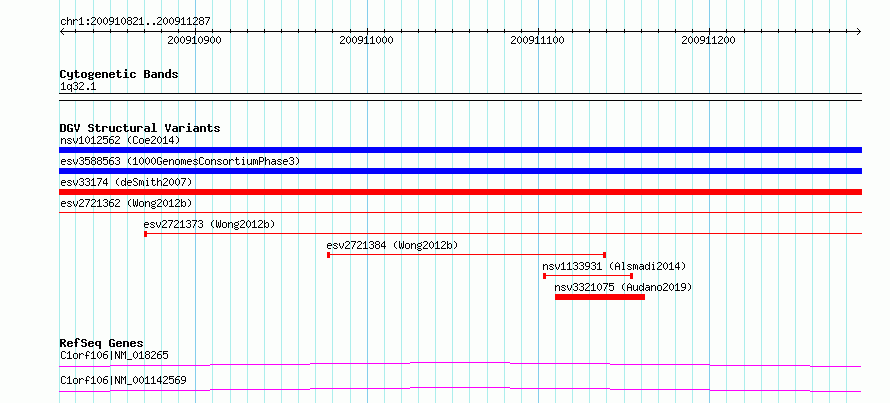Open the C1orf106|NM_001142569 gene label
The height and width of the screenshot is (403, 890).
[123, 381]
